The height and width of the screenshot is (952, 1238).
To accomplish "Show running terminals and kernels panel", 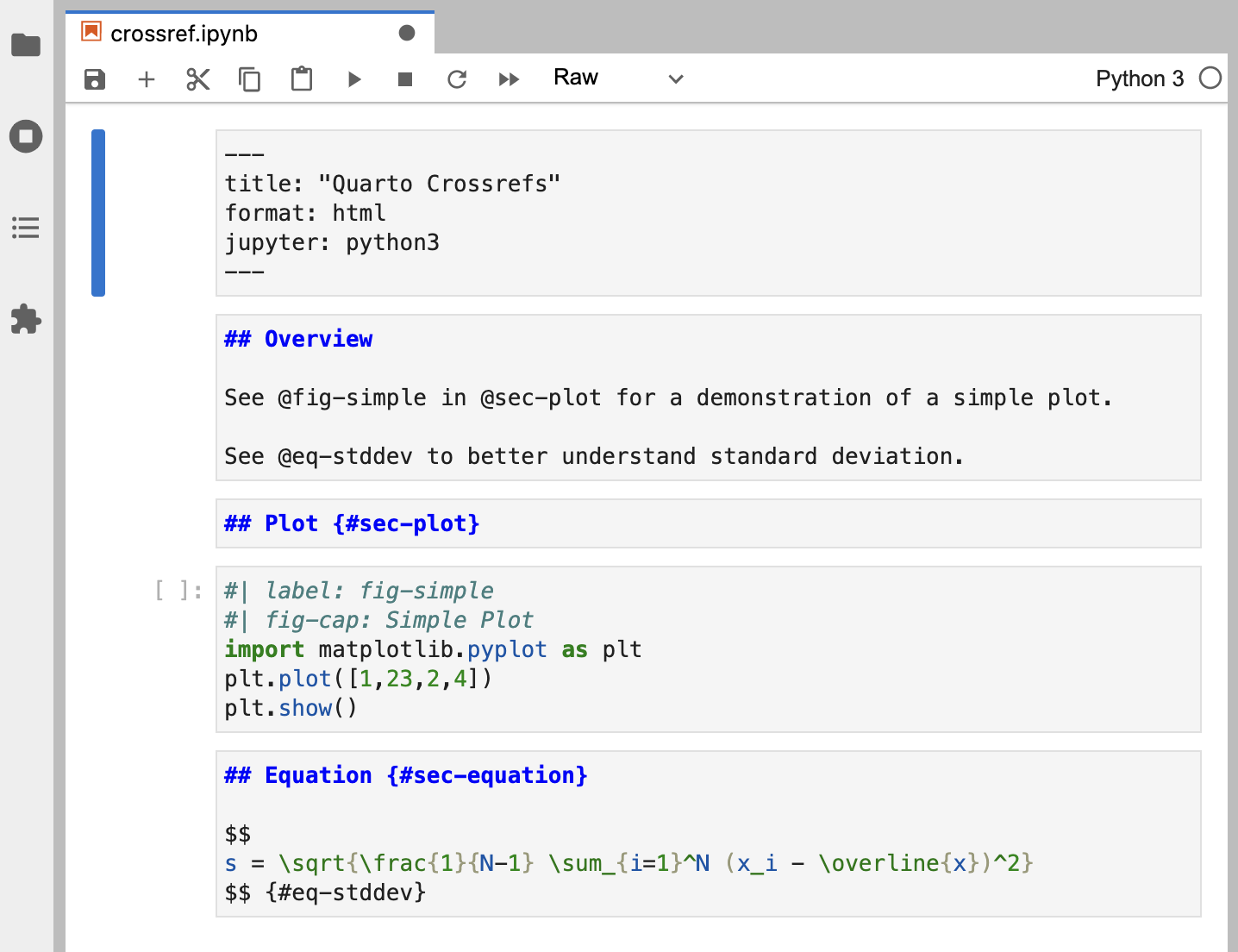I will [x=26, y=136].
